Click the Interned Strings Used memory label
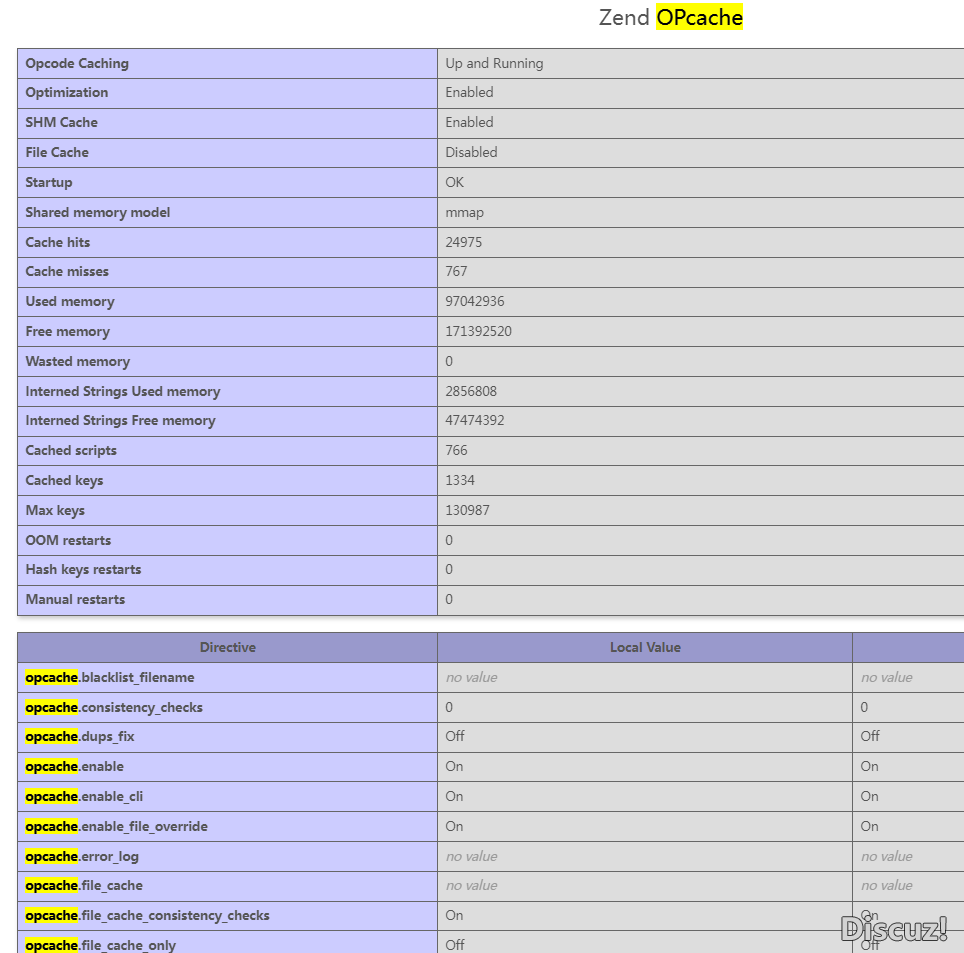 [122, 391]
